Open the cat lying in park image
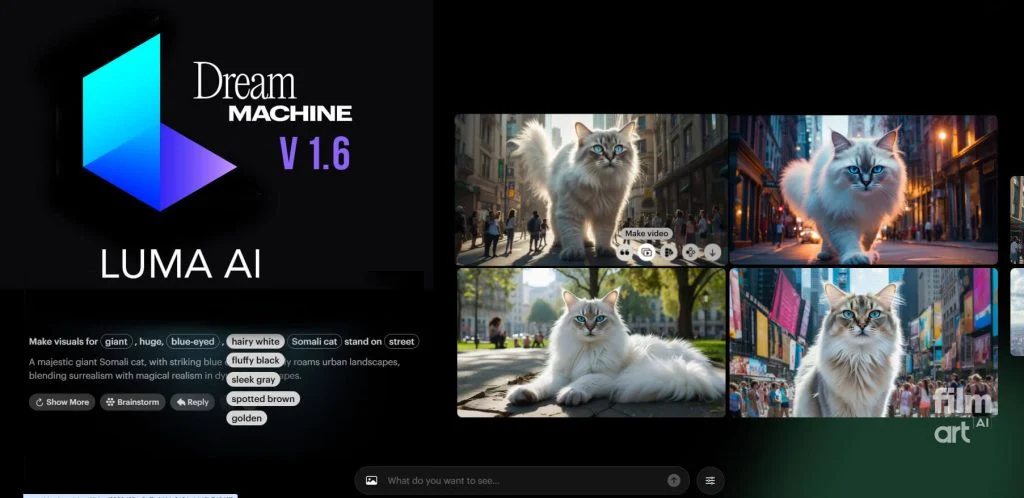The height and width of the screenshot is (498, 1024). [590, 343]
